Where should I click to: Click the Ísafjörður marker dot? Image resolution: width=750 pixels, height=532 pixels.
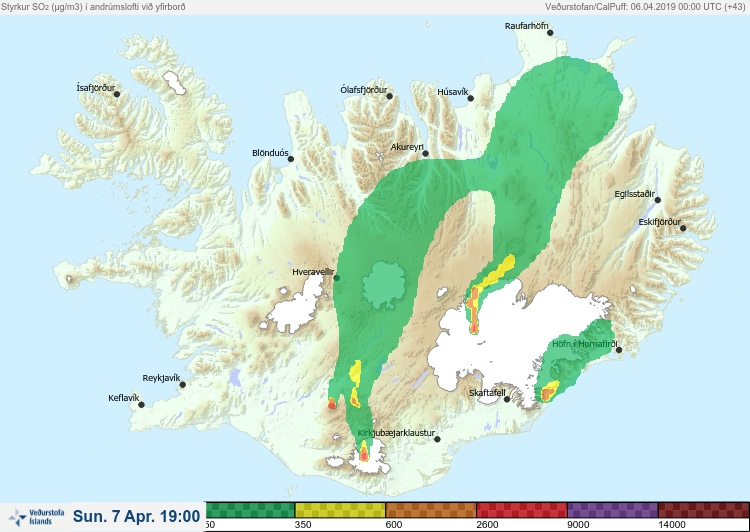click(x=117, y=94)
